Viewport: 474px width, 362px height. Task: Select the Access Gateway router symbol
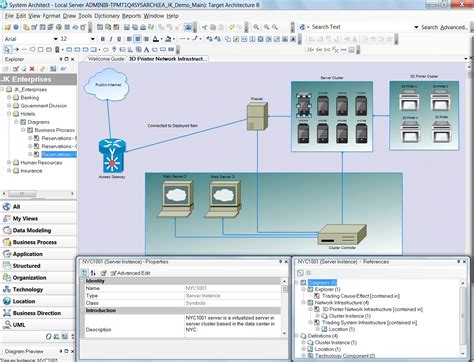[x=112, y=156]
